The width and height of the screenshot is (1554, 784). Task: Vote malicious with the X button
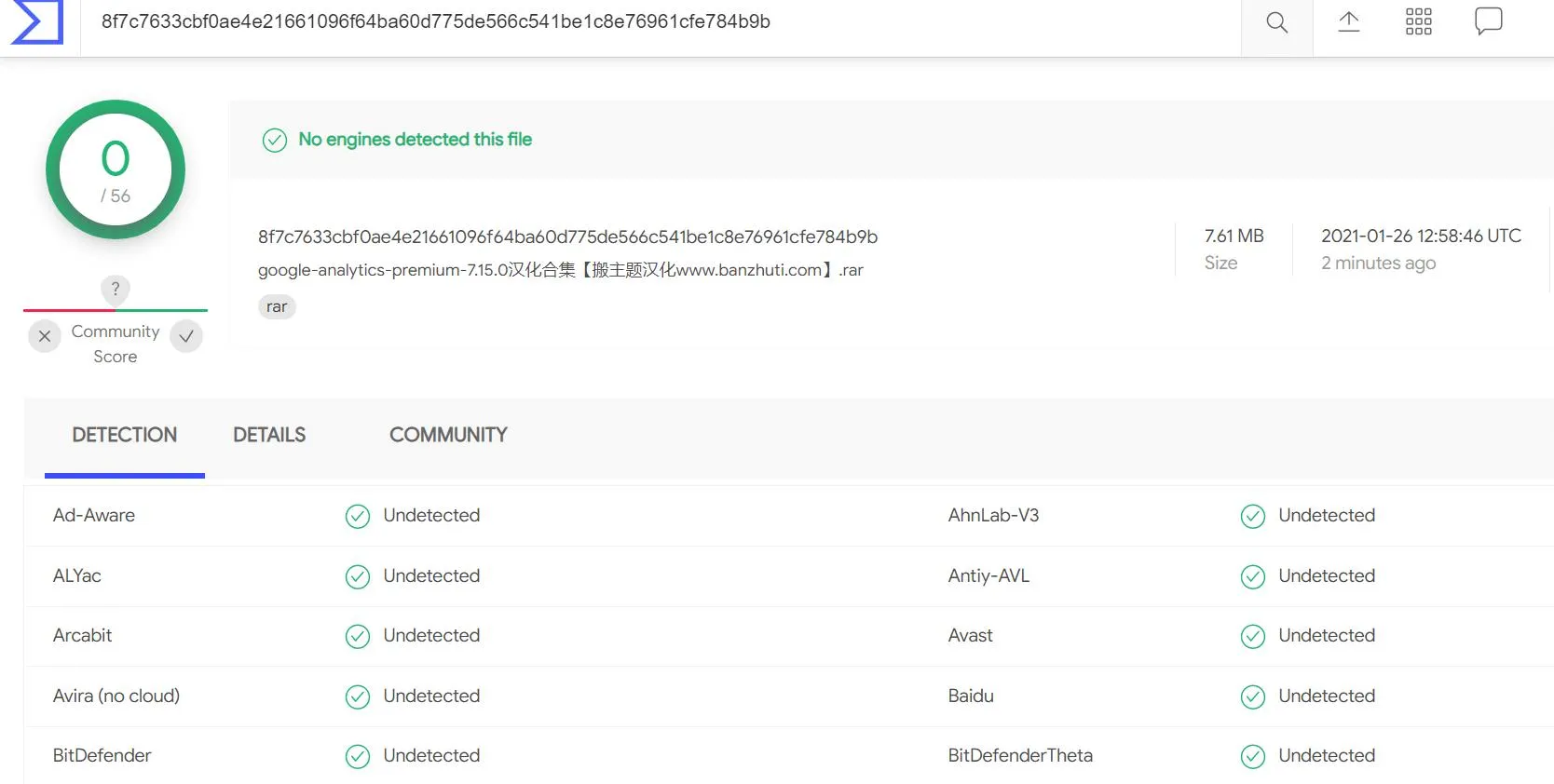pyautogui.click(x=45, y=336)
